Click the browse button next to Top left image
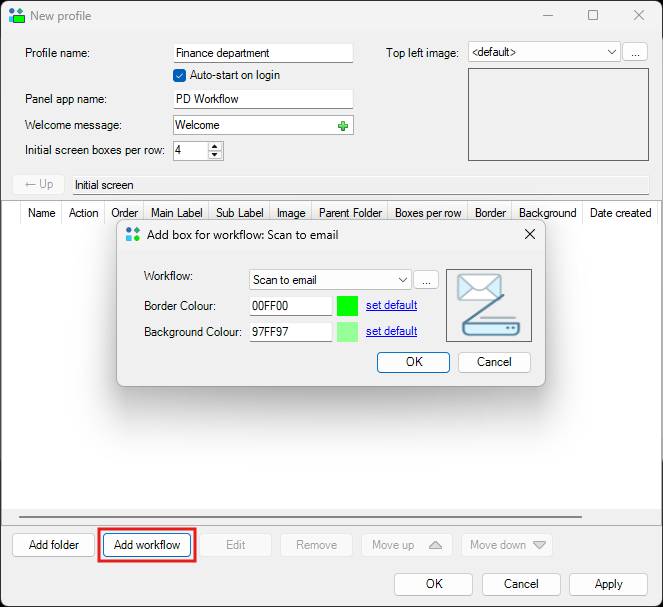The height and width of the screenshot is (607, 663). (x=635, y=52)
